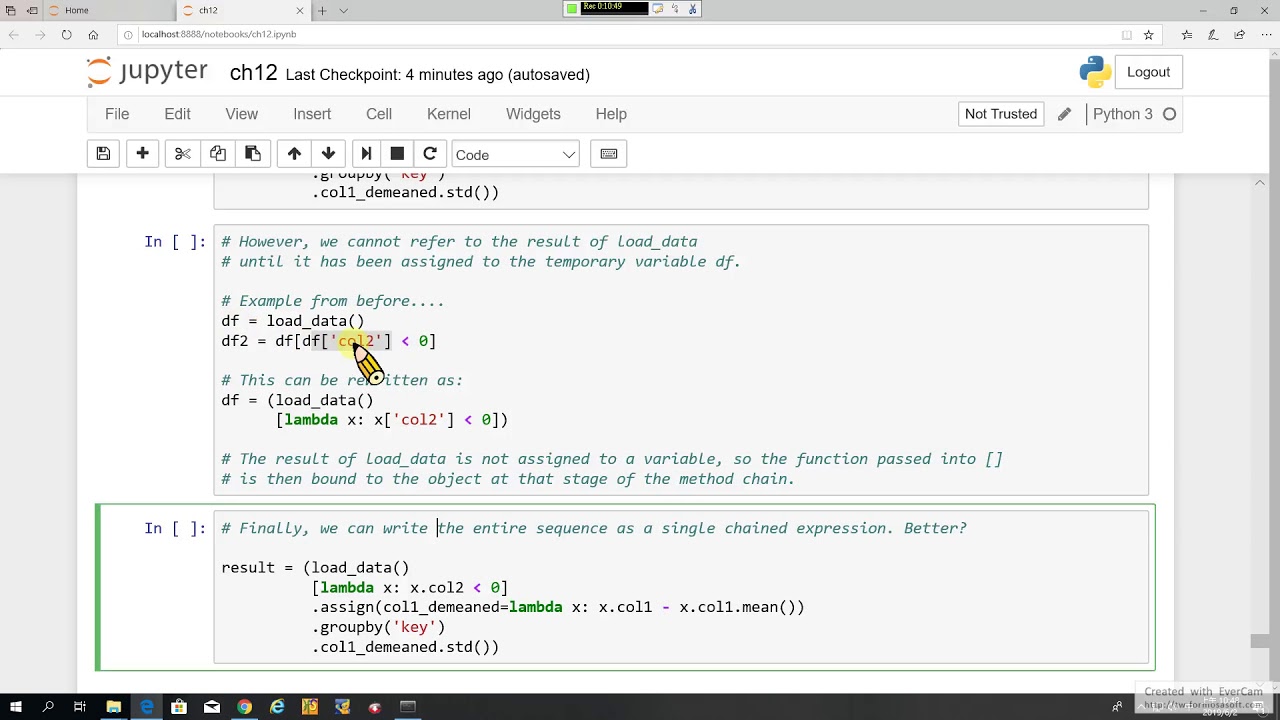The width and height of the screenshot is (1280, 720).
Task: Click the Logout button
Action: (x=1148, y=72)
